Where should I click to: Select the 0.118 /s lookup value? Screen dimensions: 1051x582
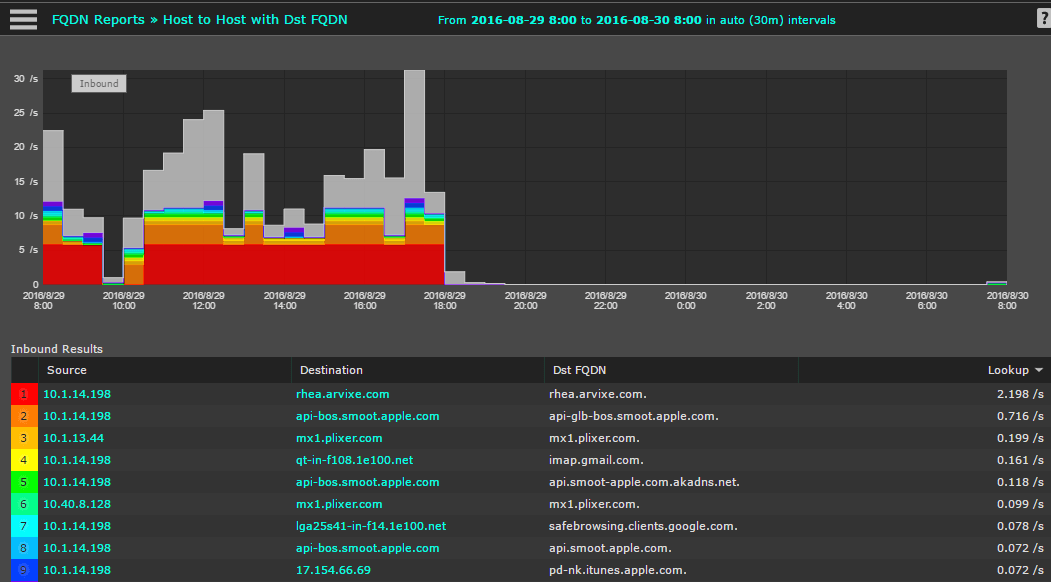(1021, 482)
